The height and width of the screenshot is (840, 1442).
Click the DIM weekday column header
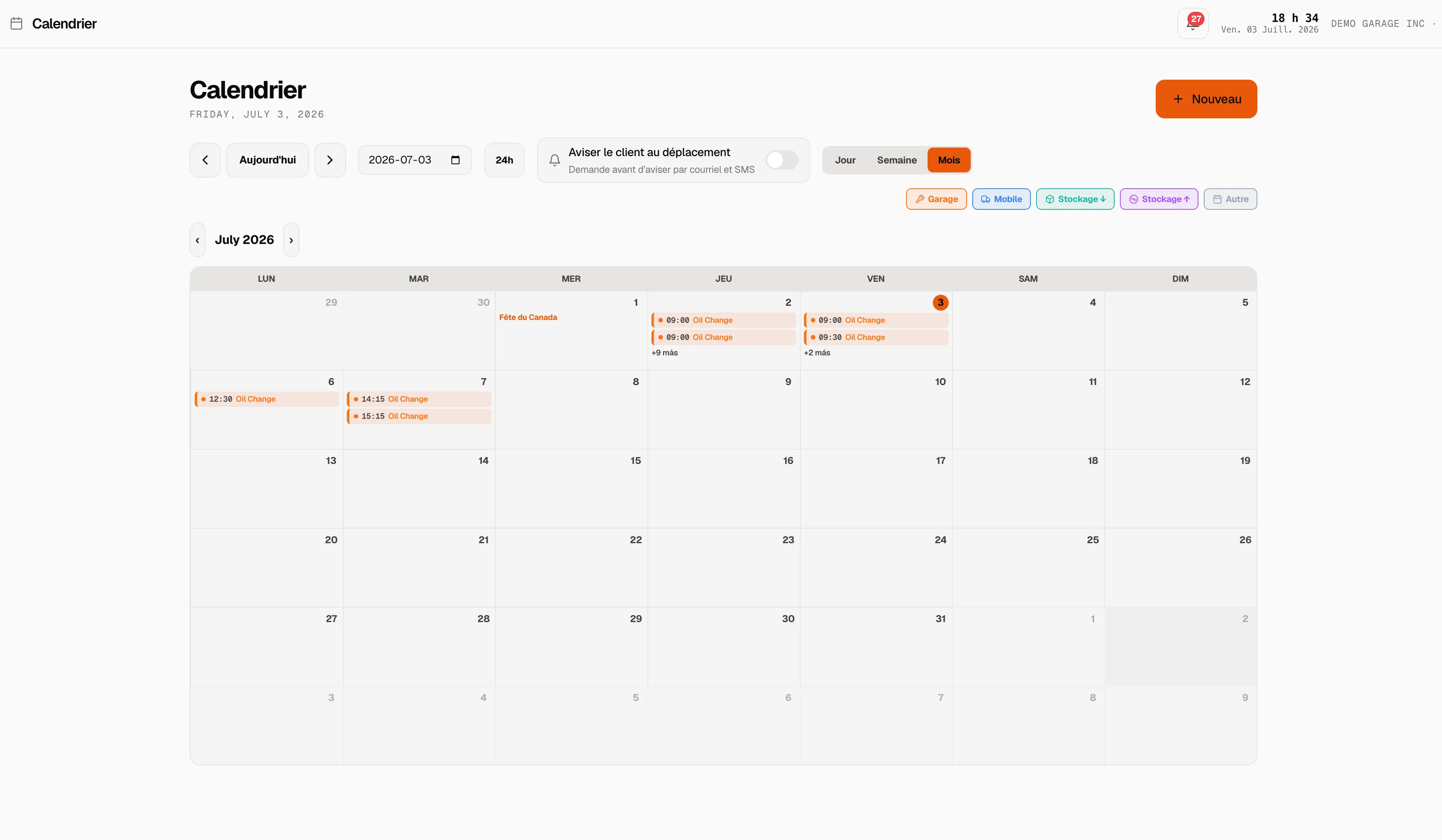click(x=1181, y=279)
